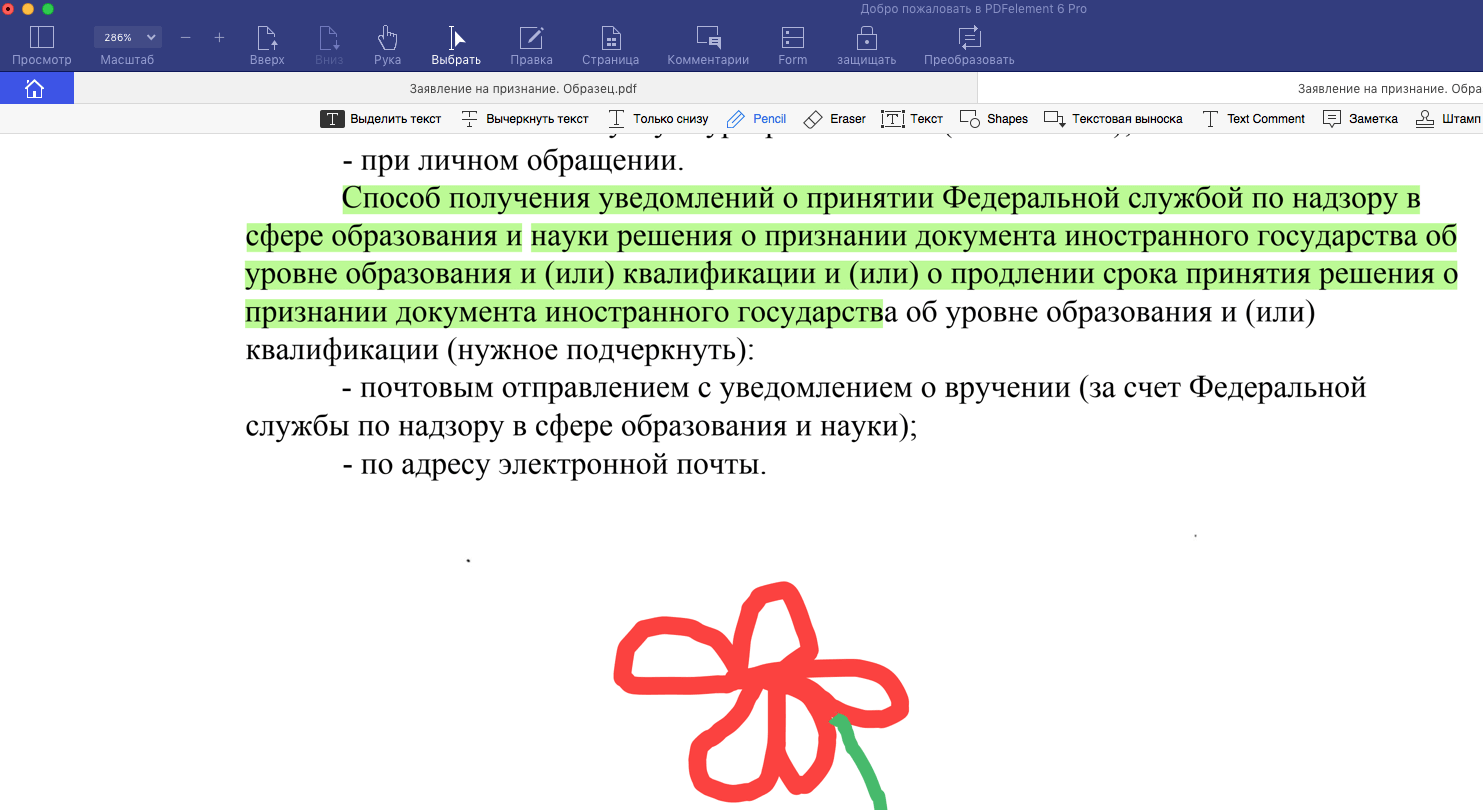The height and width of the screenshot is (810, 1483).
Task: Open the 286% zoom level dropdown
Action: click(127, 36)
